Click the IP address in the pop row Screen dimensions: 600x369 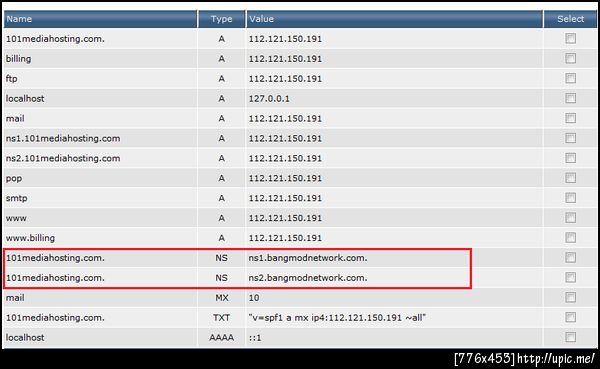click(x=285, y=178)
